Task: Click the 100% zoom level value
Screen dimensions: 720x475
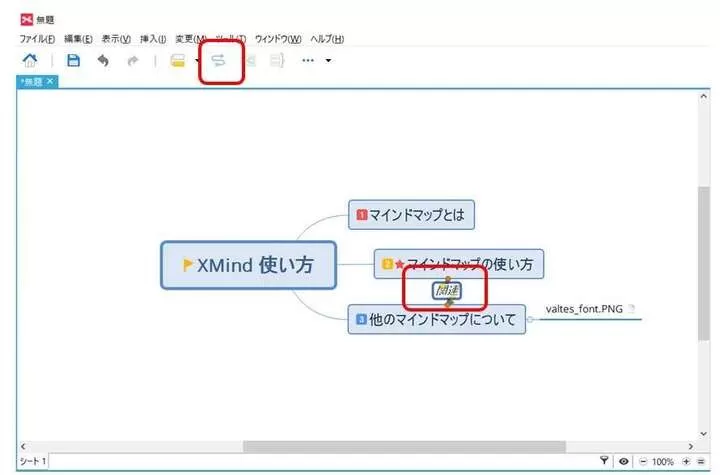Action: tap(662, 461)
